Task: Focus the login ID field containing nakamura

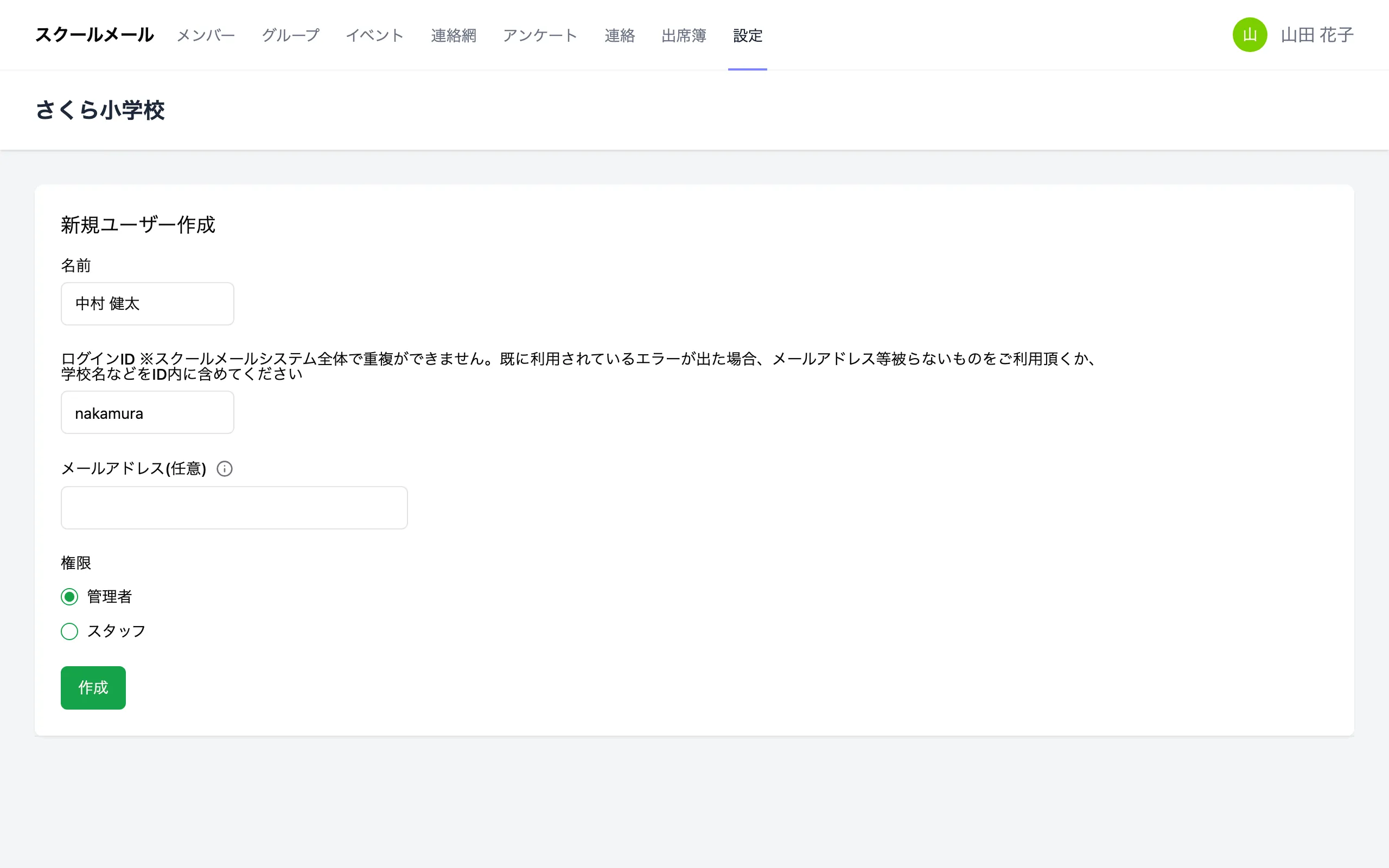Action: coord(148,413)
